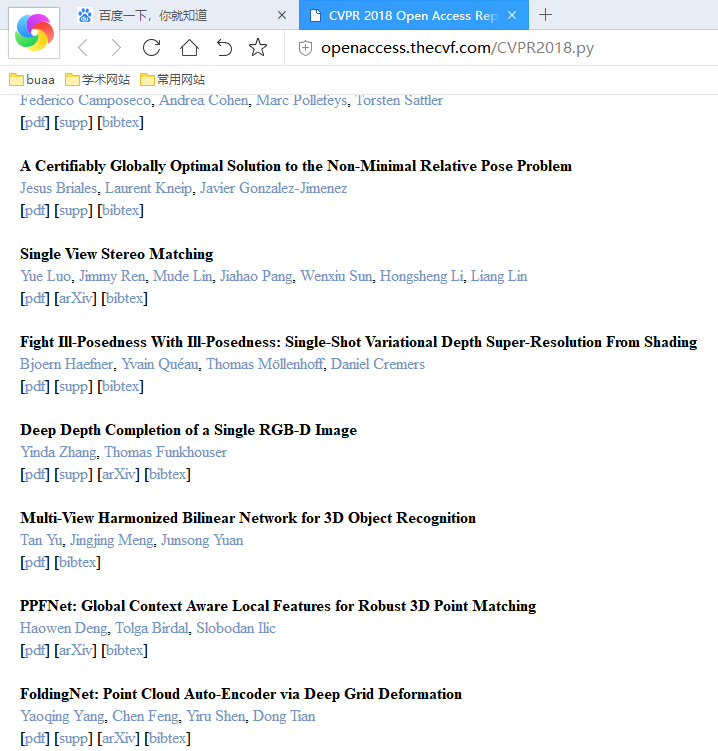Close the Baidu tab

[282, 15]
